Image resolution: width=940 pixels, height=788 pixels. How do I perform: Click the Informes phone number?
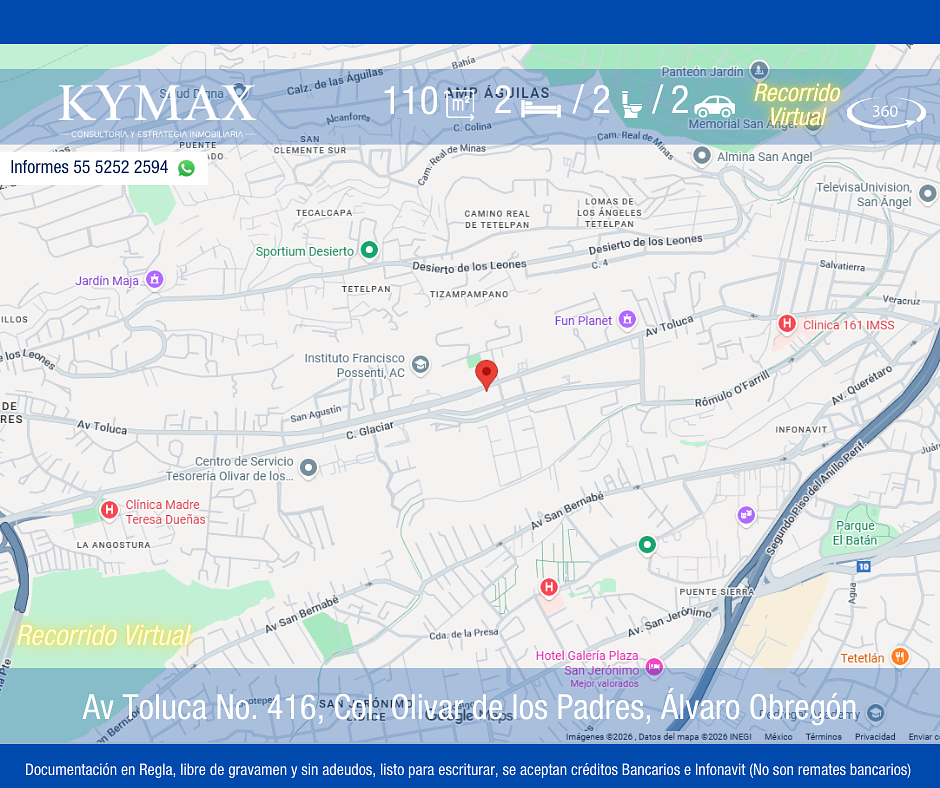(89, 168)
